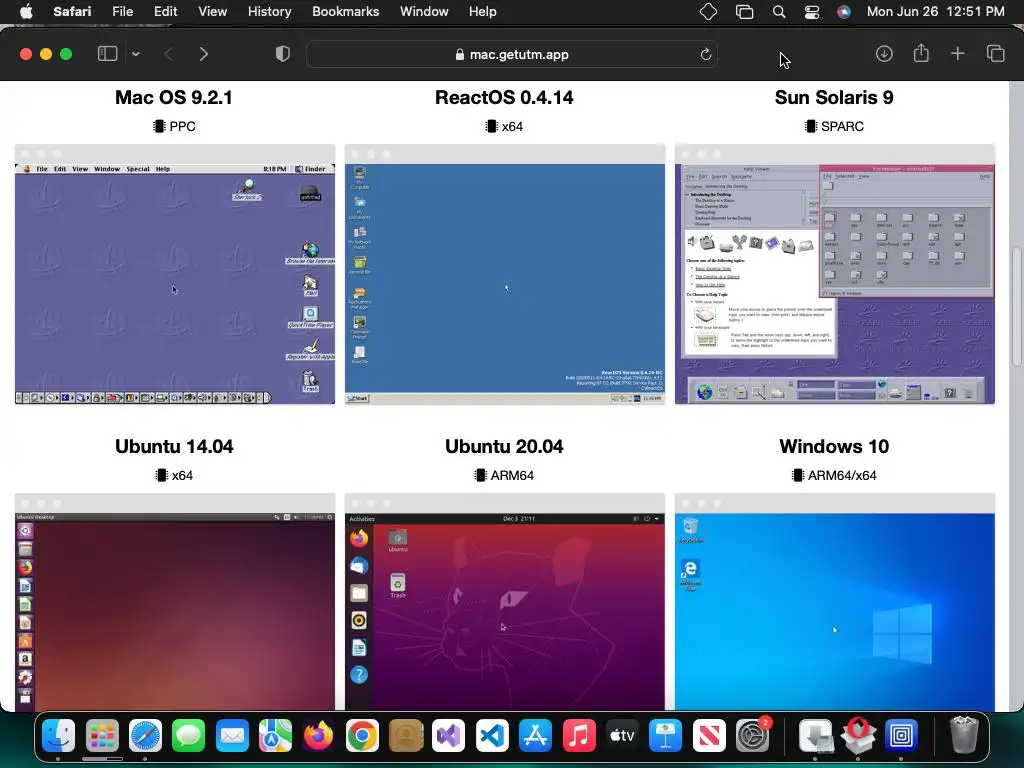Open Maps from the Dock
The image size is (1024, 768).
coord(275,736)
